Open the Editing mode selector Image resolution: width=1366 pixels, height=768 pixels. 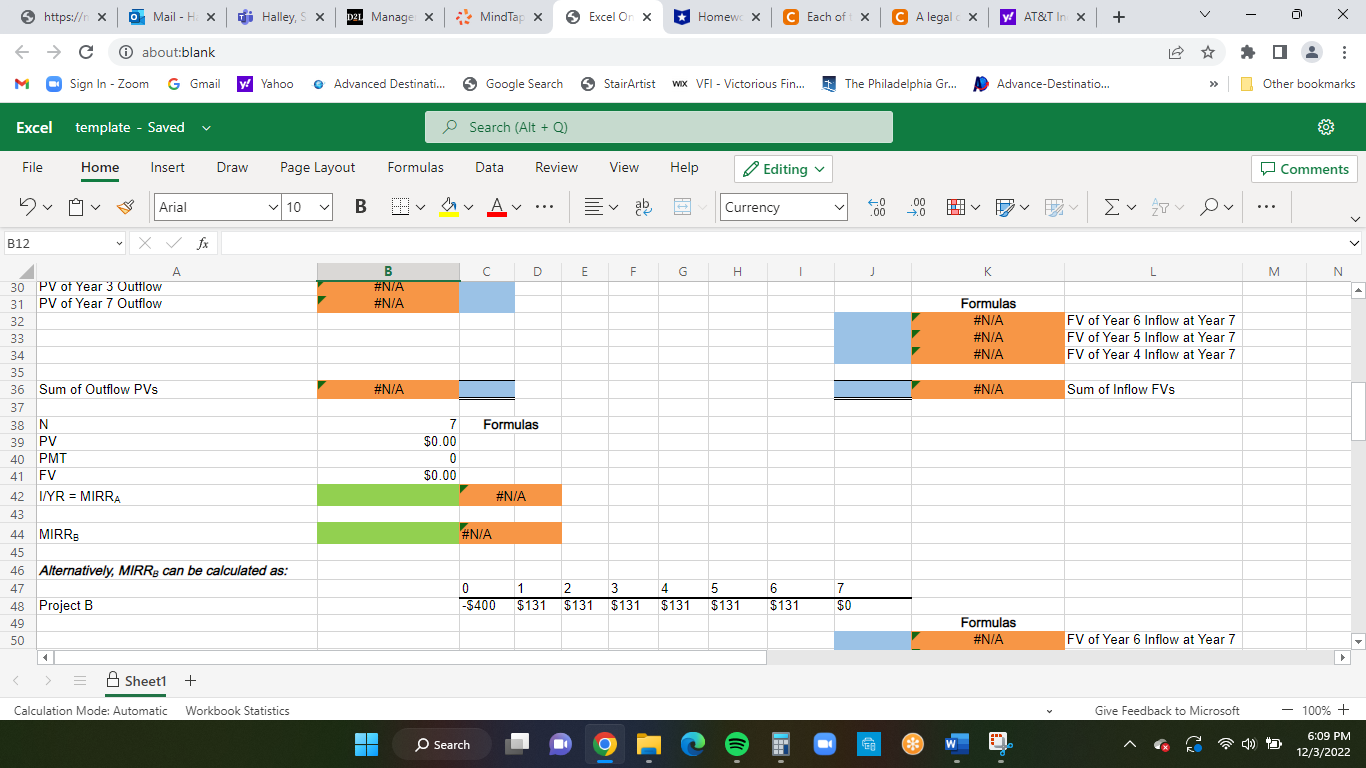(783, 168)
